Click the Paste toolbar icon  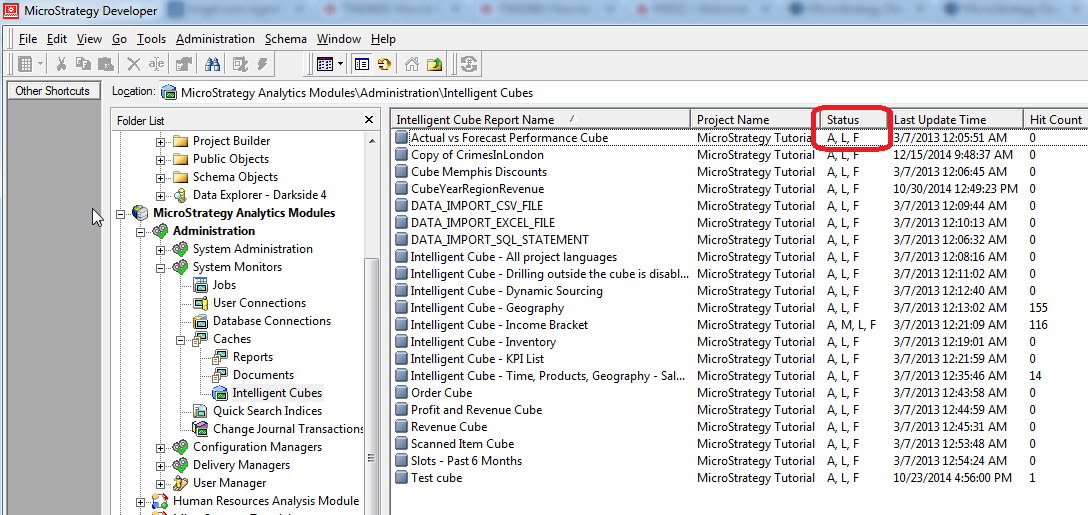click(105, 64)
